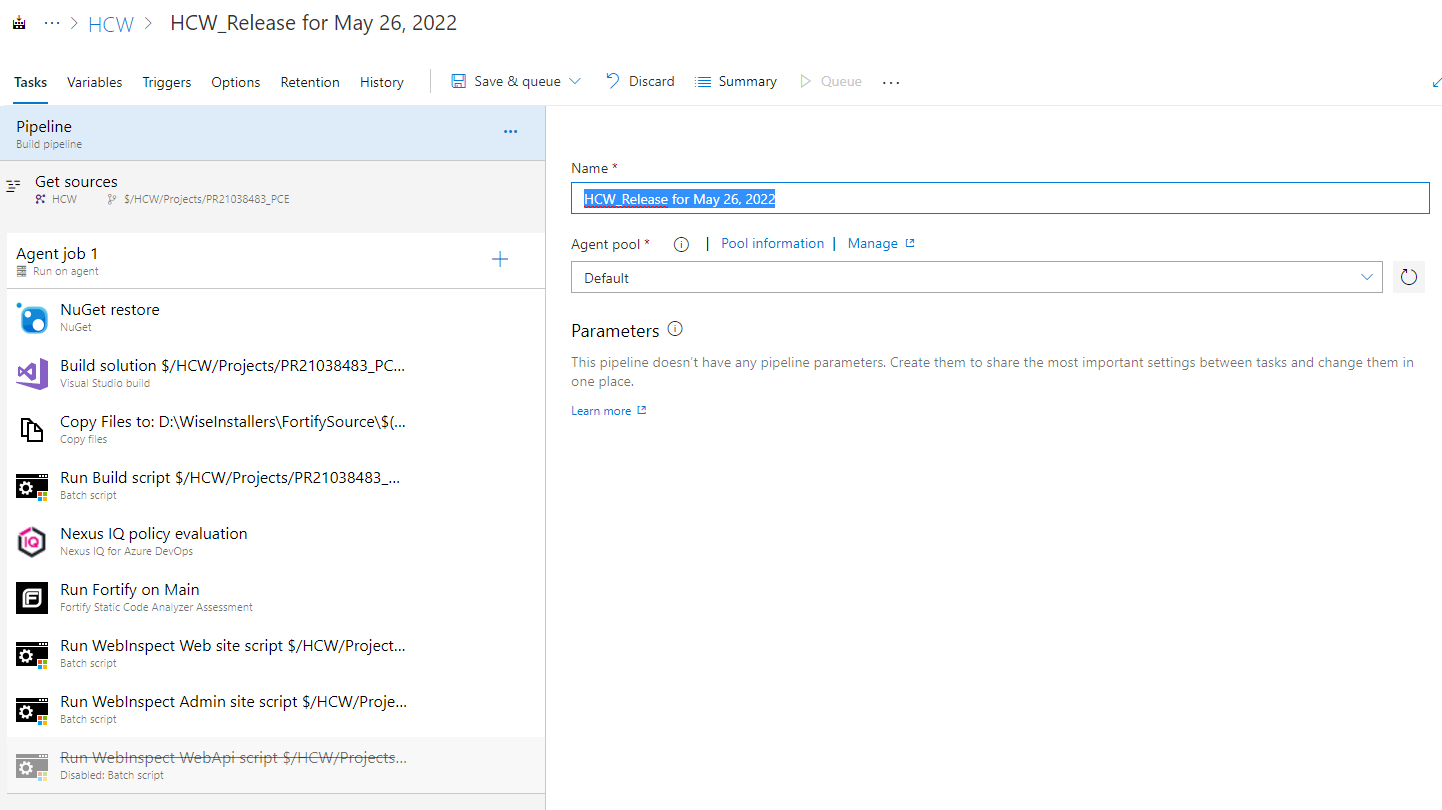Open the Triggers tab
1442x810 pixels.
click(x=167, y=82)
